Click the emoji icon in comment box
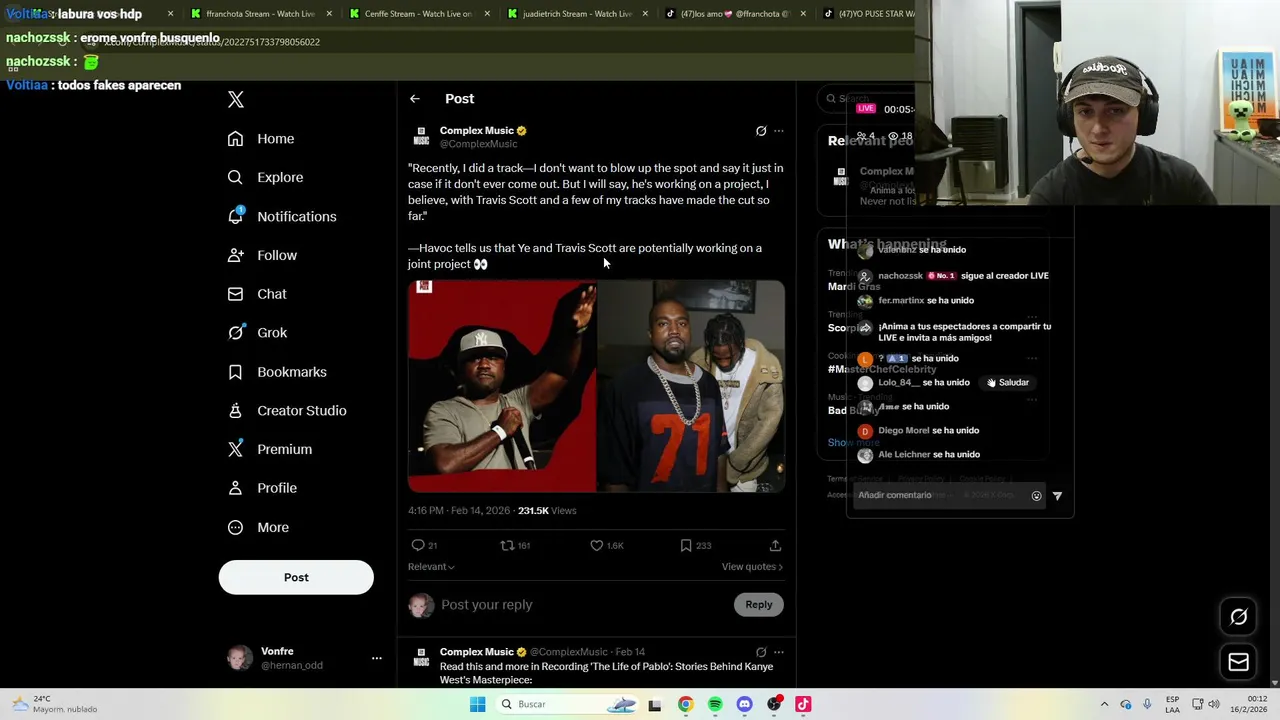1280x720 pixels. click(x=1036, y=496)
